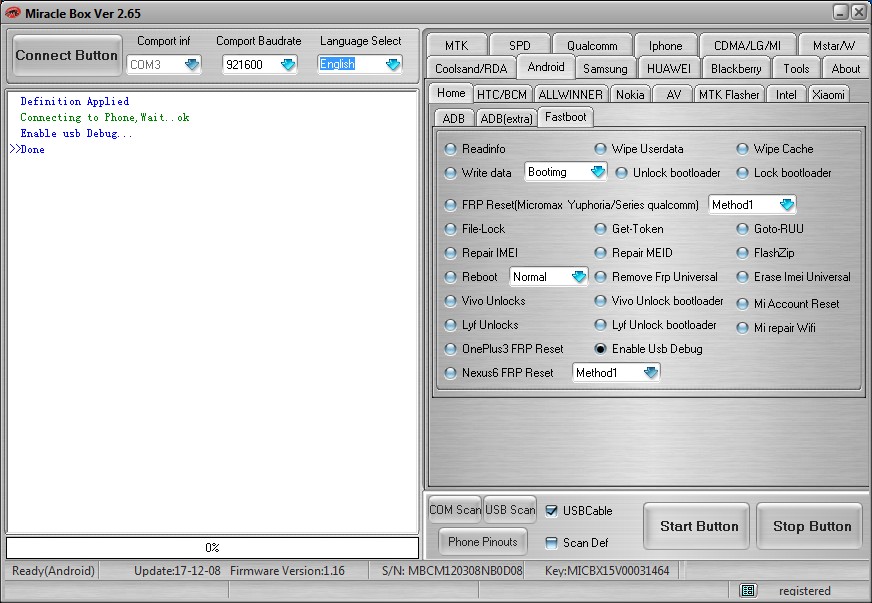Click the status bar keypad icon near registered

[x=748, y=590]
